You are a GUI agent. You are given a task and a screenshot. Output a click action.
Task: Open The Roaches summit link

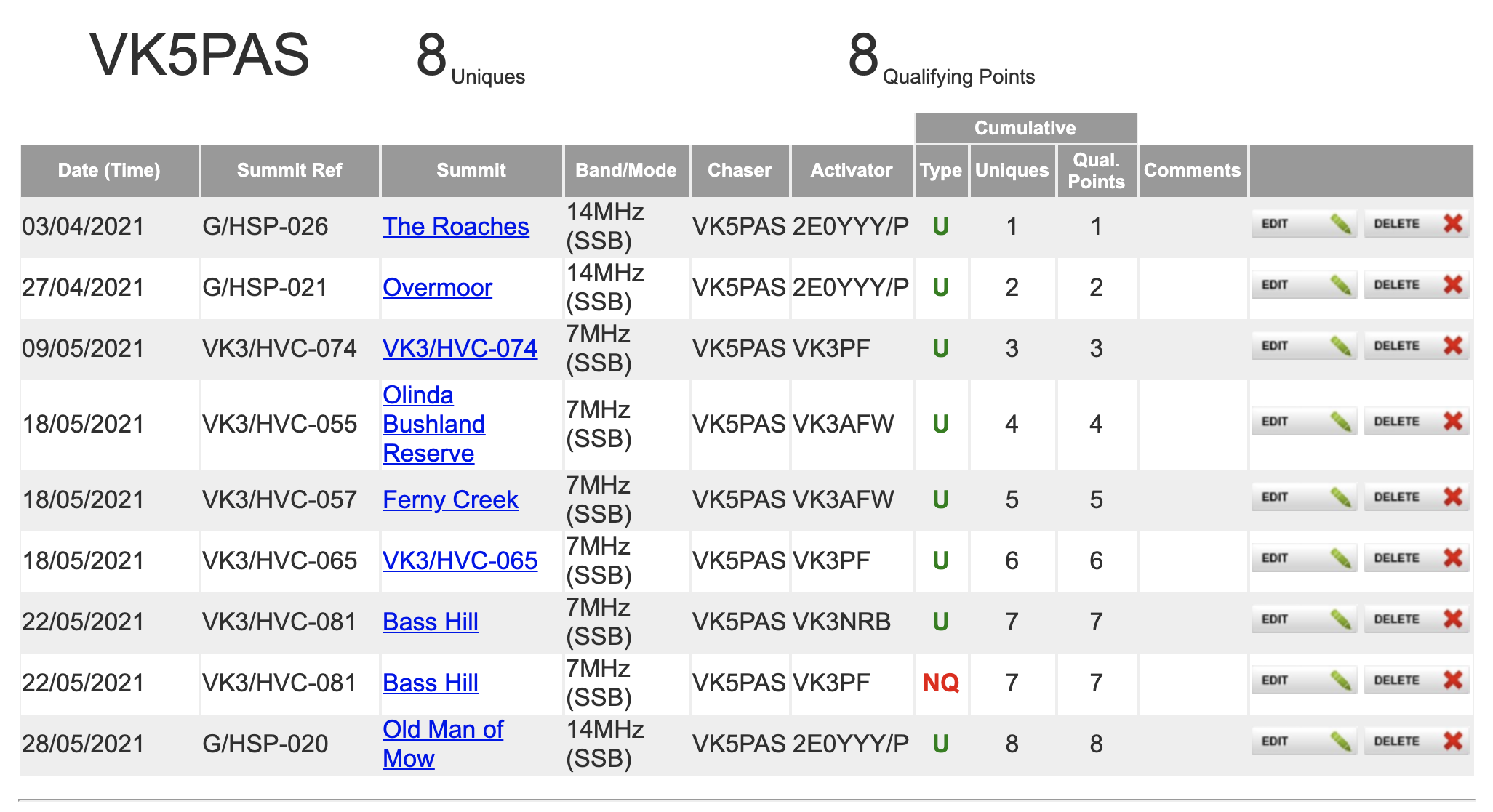tap(455, 227)
